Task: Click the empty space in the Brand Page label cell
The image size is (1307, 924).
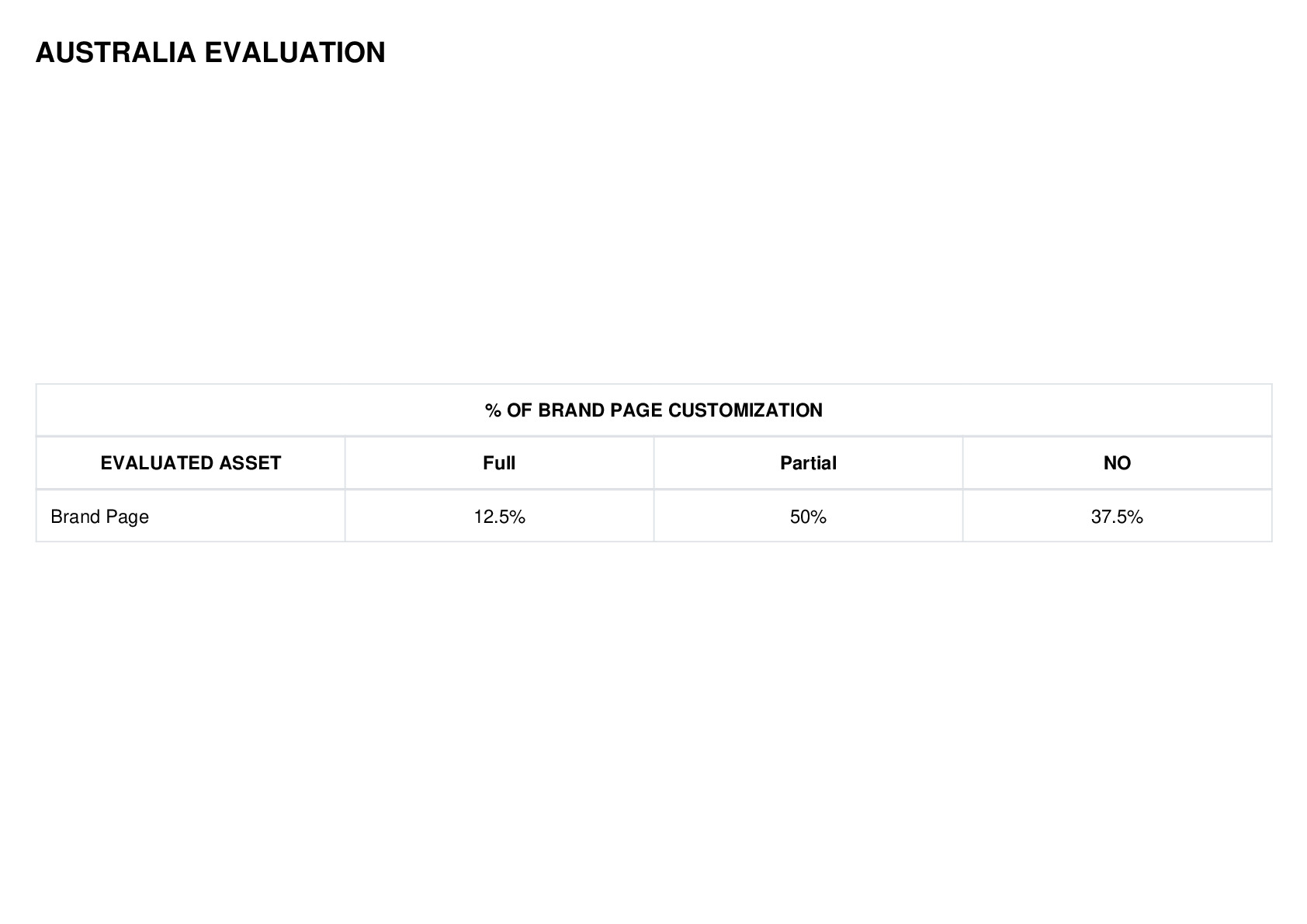Action: pos(247,516)
